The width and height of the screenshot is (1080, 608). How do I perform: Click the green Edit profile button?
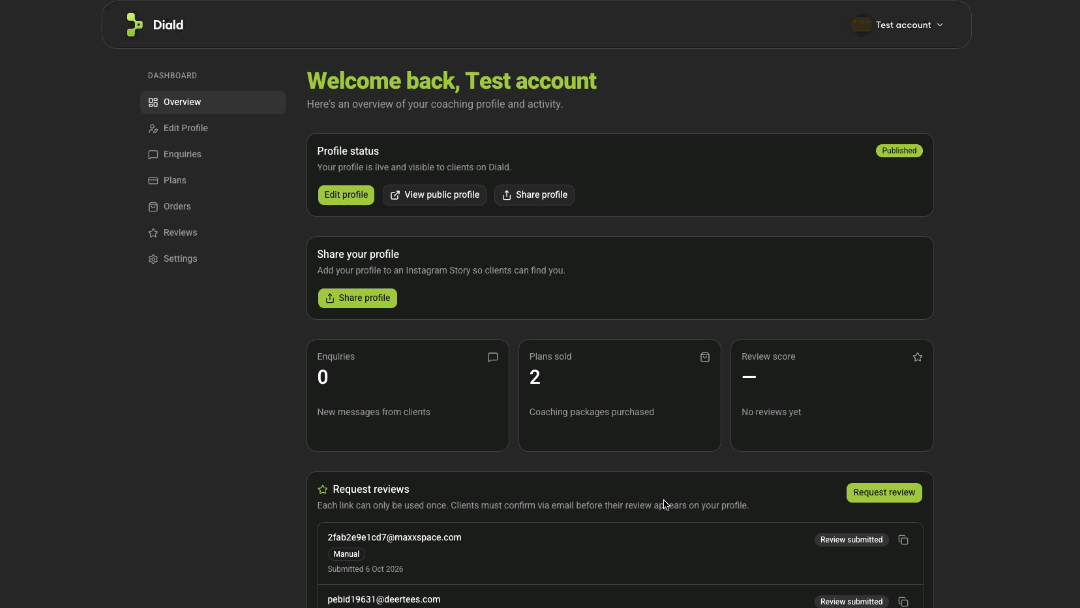346,195
